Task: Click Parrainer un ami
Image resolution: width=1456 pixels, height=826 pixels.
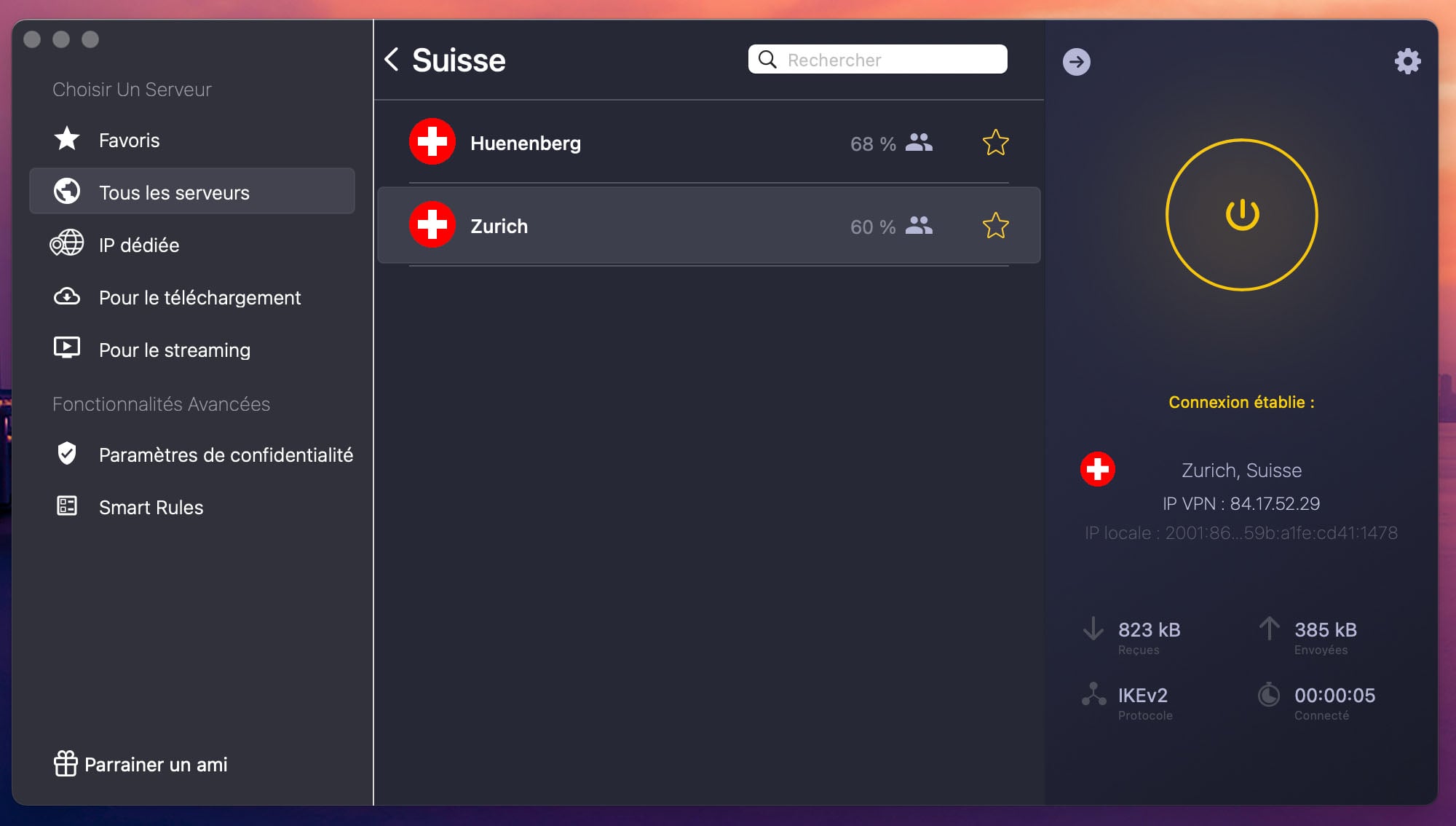Action: 155,764
